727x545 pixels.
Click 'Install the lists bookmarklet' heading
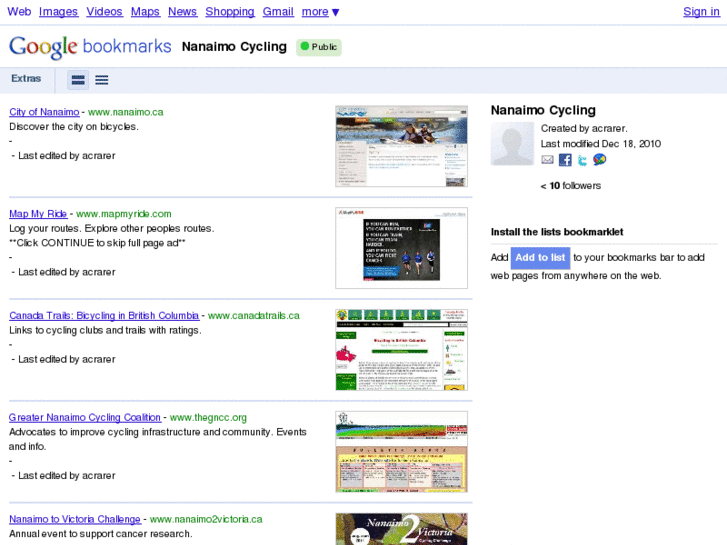pyautogui.click(x=557, y=232)
